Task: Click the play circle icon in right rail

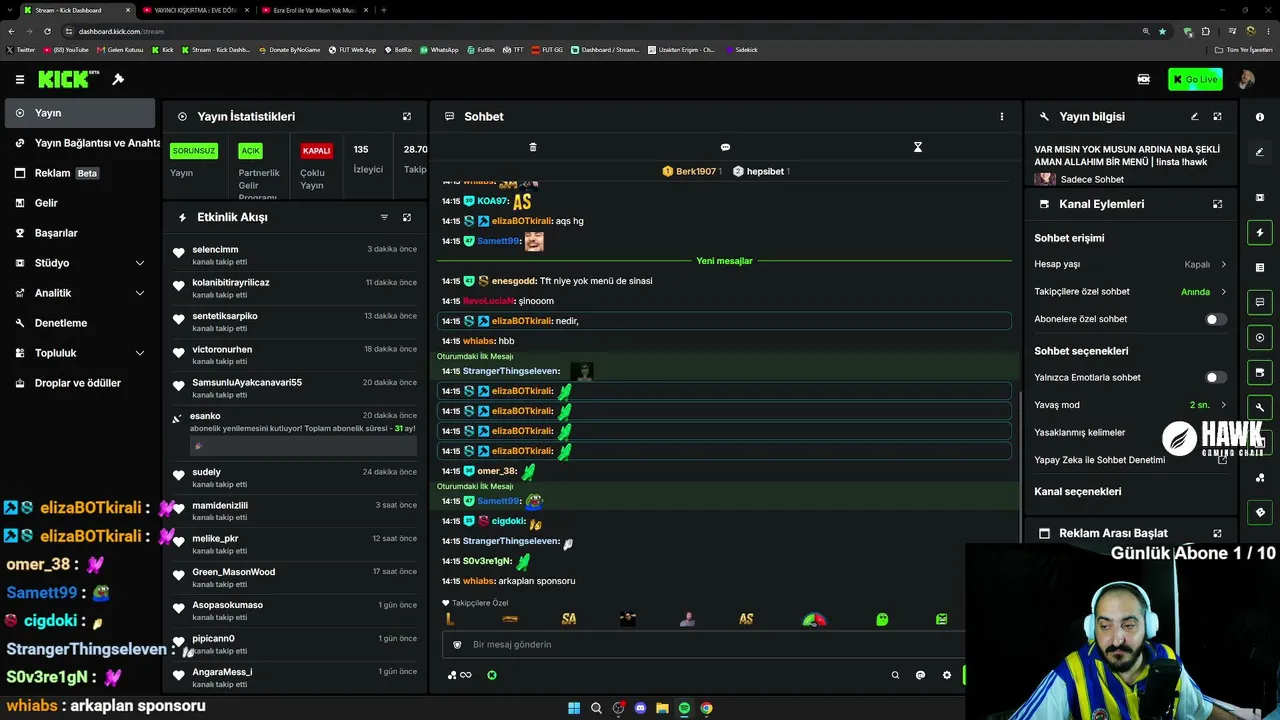Action: coord(1260,338)
